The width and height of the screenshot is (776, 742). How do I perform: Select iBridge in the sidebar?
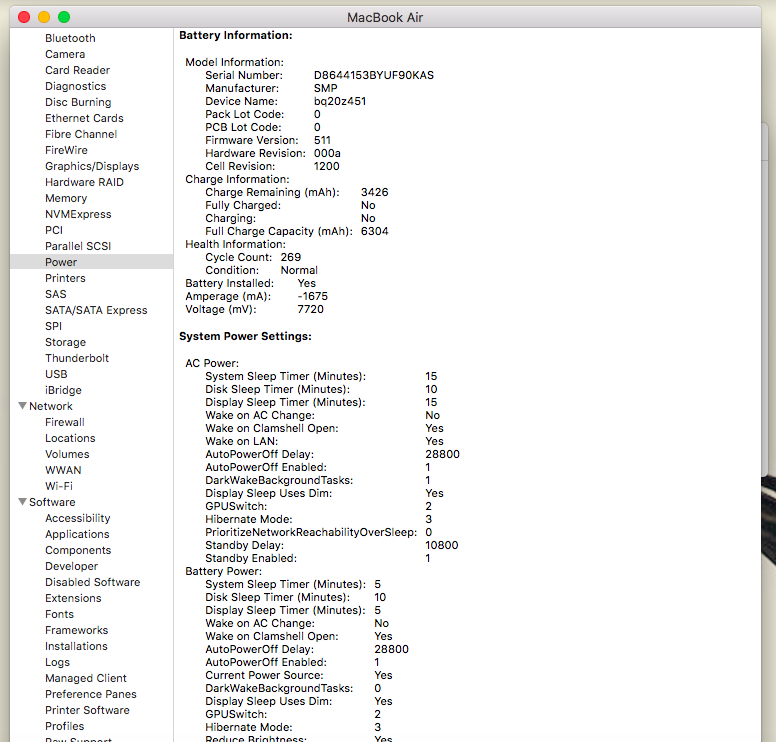point(63,390)
